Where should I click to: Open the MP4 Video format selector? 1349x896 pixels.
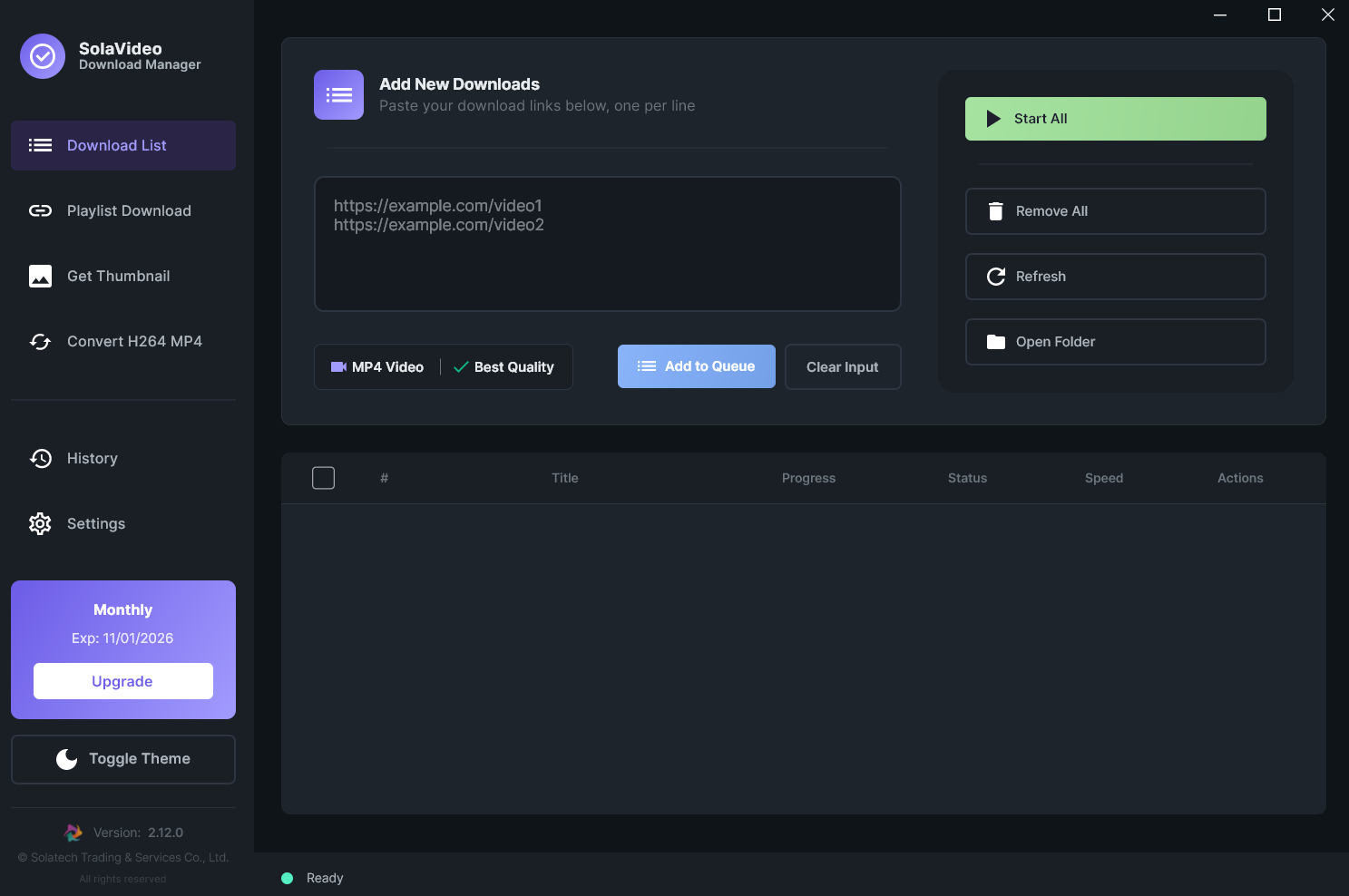tap(377, 366)
